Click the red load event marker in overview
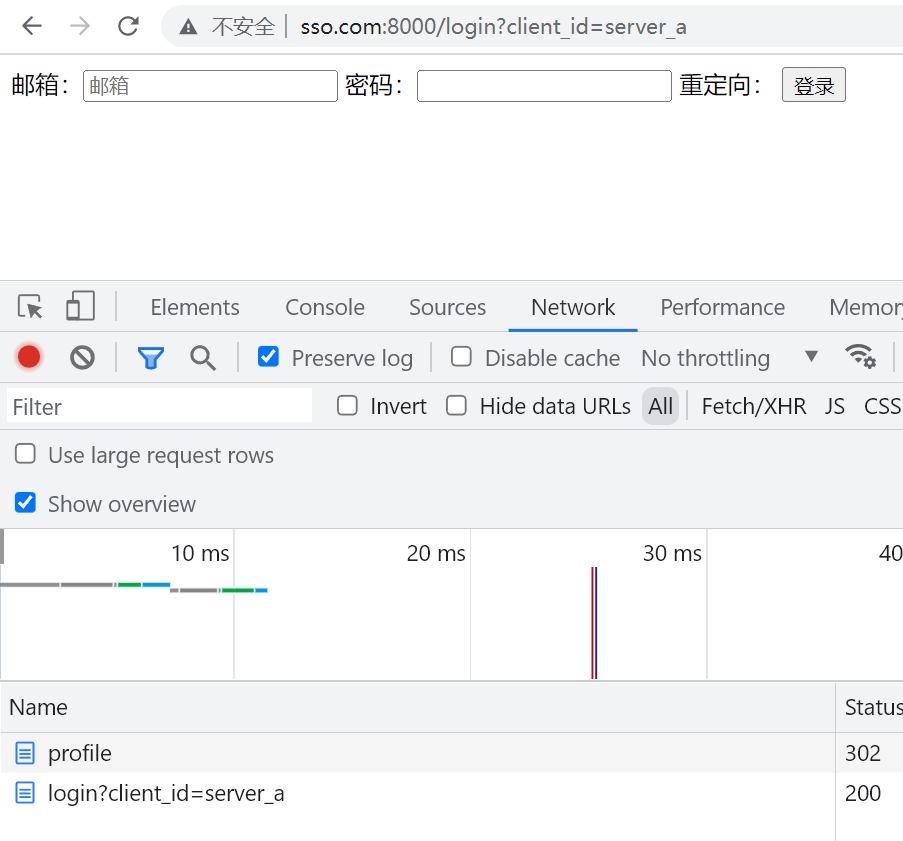The width and height of the screenshot is (903, 841). coord(592,623)
